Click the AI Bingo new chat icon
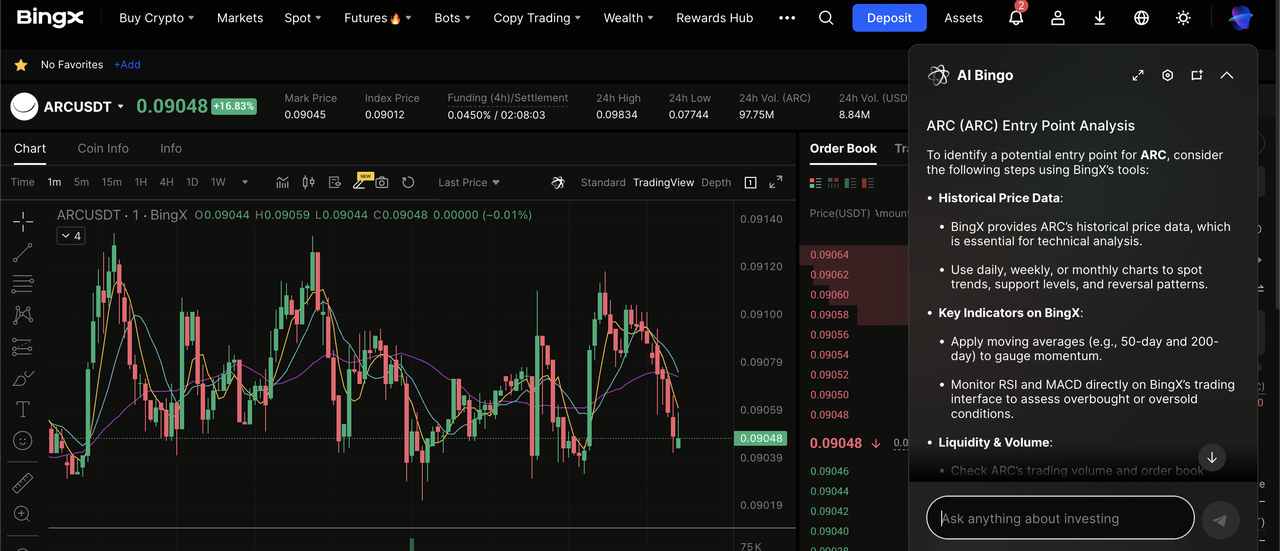The width and height of the screenshot is (1280, 551). [1197, 75]
